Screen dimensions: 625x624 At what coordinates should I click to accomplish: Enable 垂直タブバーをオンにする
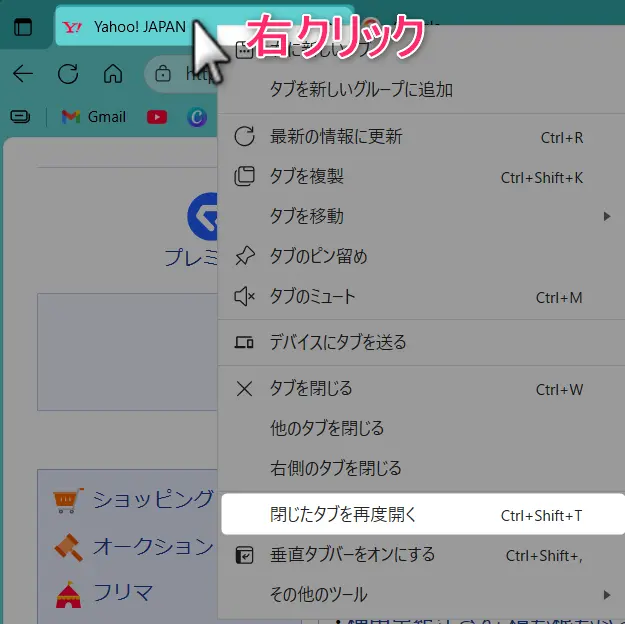click(352, 555)
